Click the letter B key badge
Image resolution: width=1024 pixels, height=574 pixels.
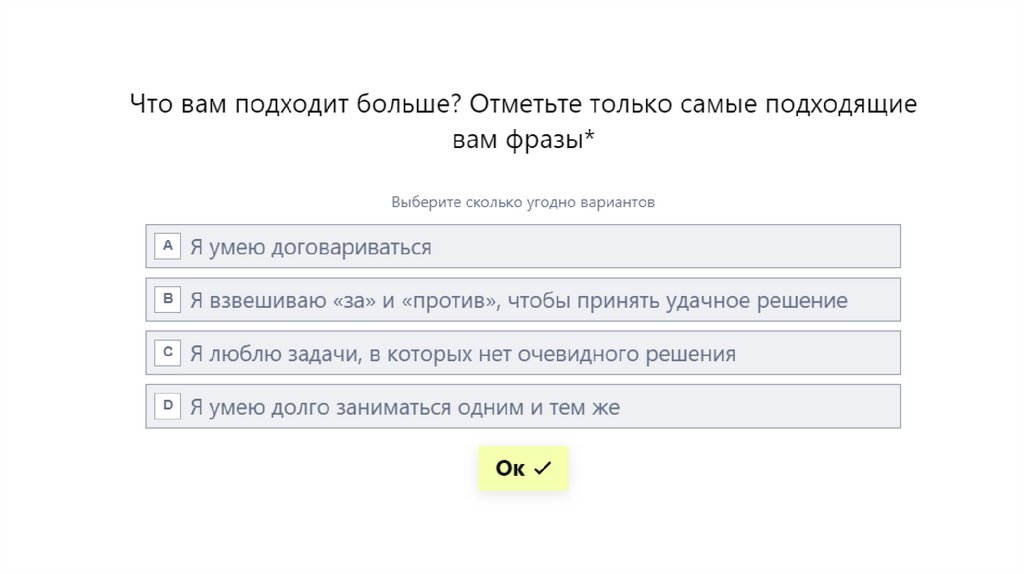(168, 299)
